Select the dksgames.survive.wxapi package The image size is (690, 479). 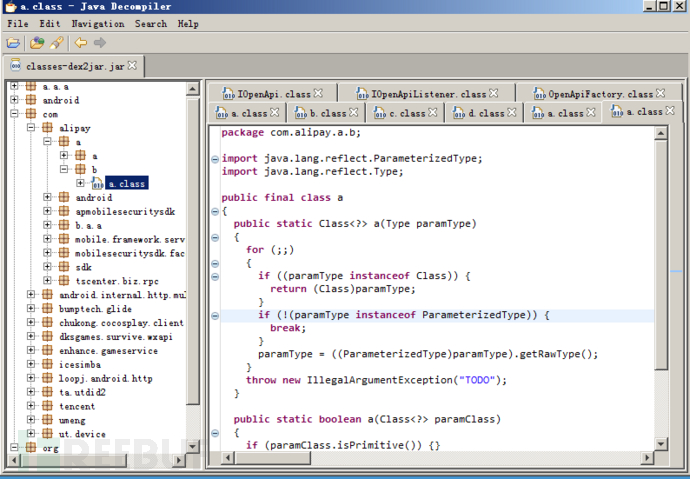click(116, 337)
